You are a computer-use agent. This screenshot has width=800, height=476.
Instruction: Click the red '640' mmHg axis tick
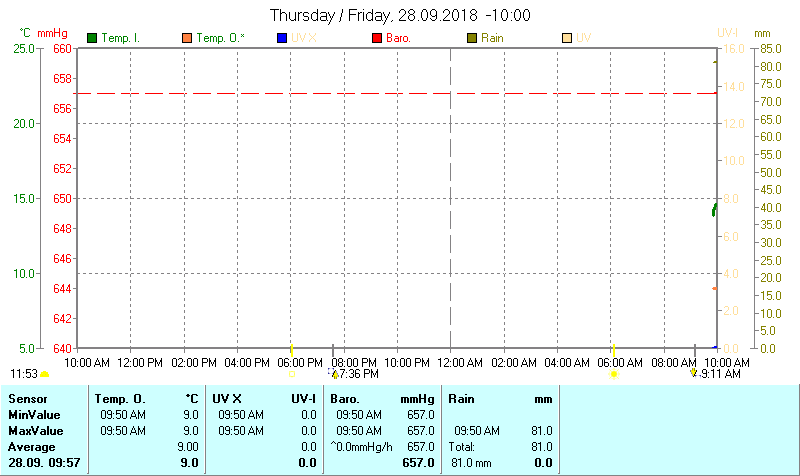click(x=62, y=349)
